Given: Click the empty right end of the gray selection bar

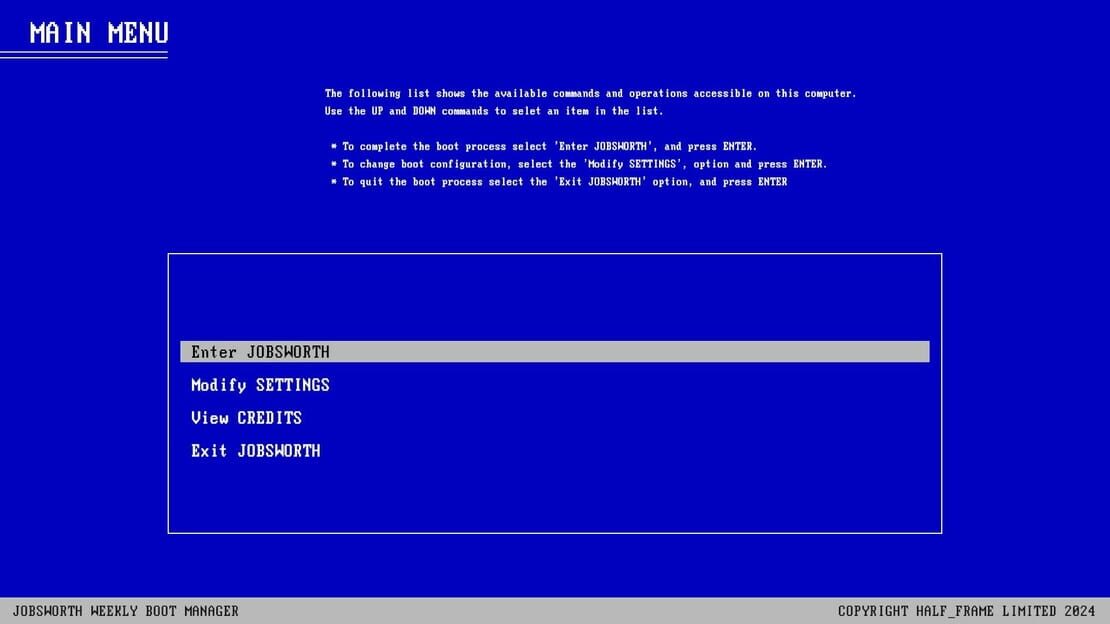Looking at the screenshot, I should (x=779, y=351).
